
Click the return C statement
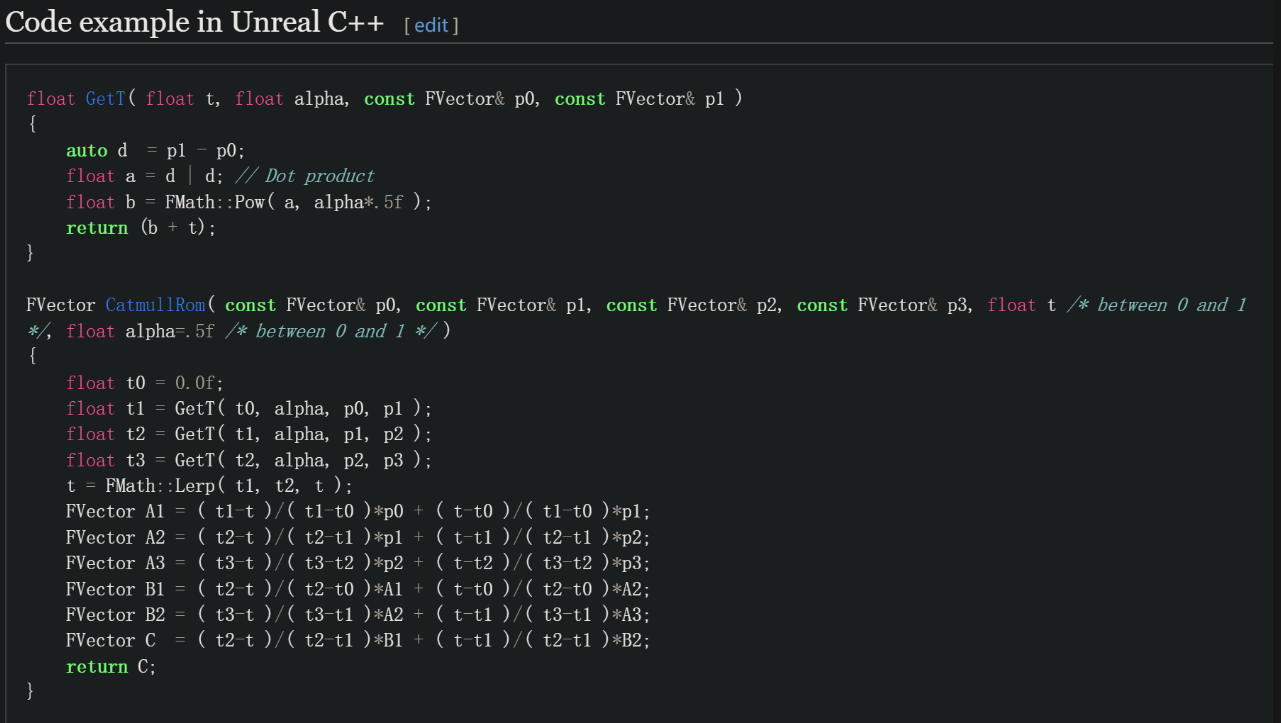point(110,666)
